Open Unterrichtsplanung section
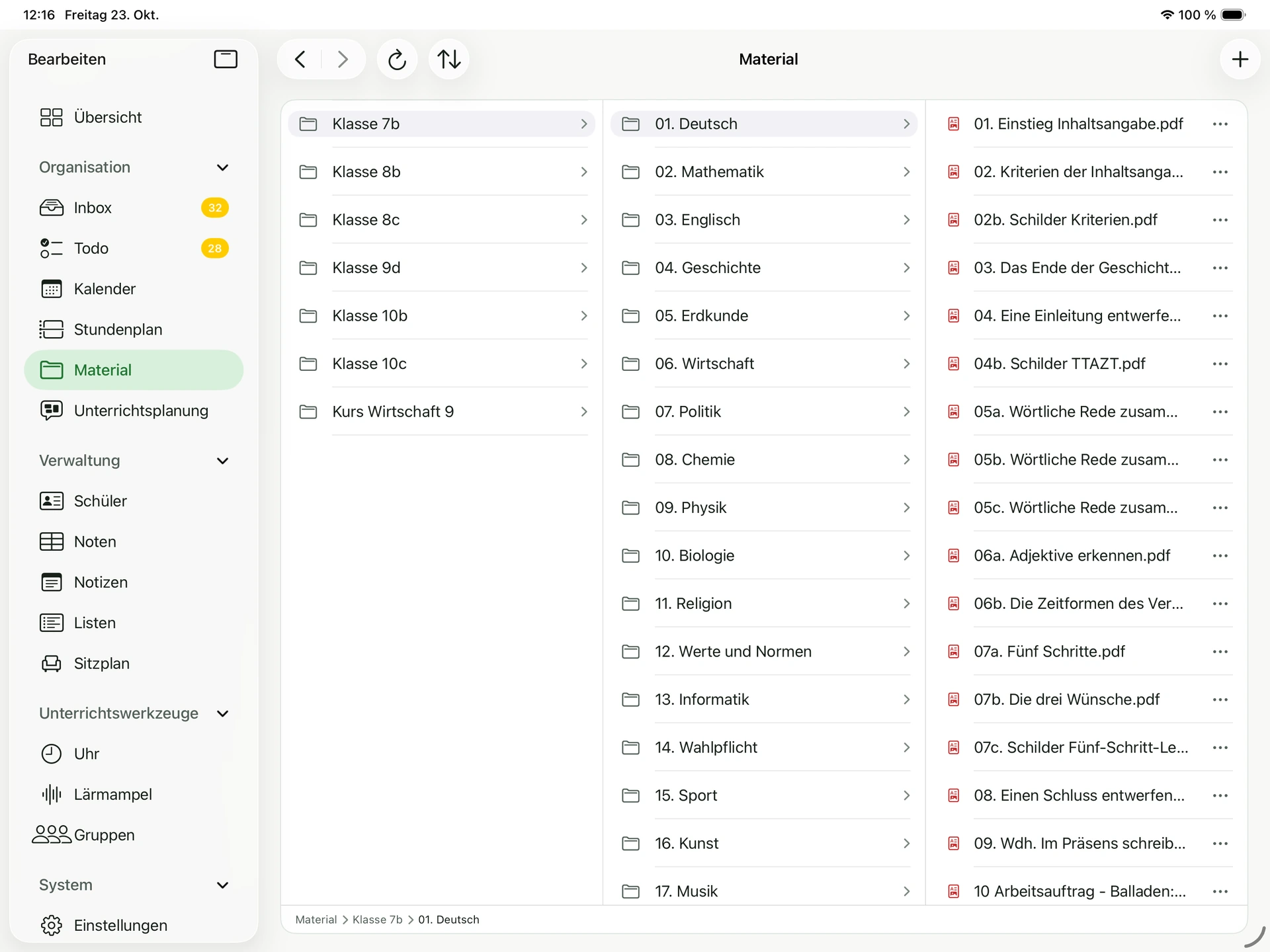The height and width of the screenshot is (952, 1270). coord(133,411)
